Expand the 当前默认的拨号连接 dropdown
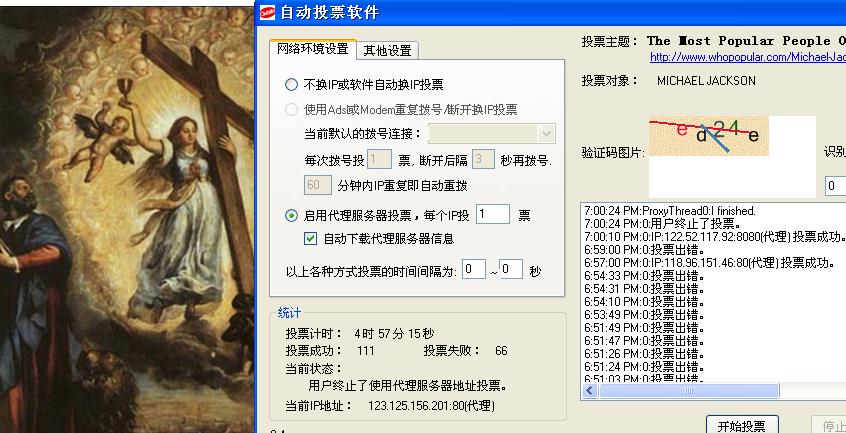The width and height of the screenshot is (846, 433). point(546,133)
